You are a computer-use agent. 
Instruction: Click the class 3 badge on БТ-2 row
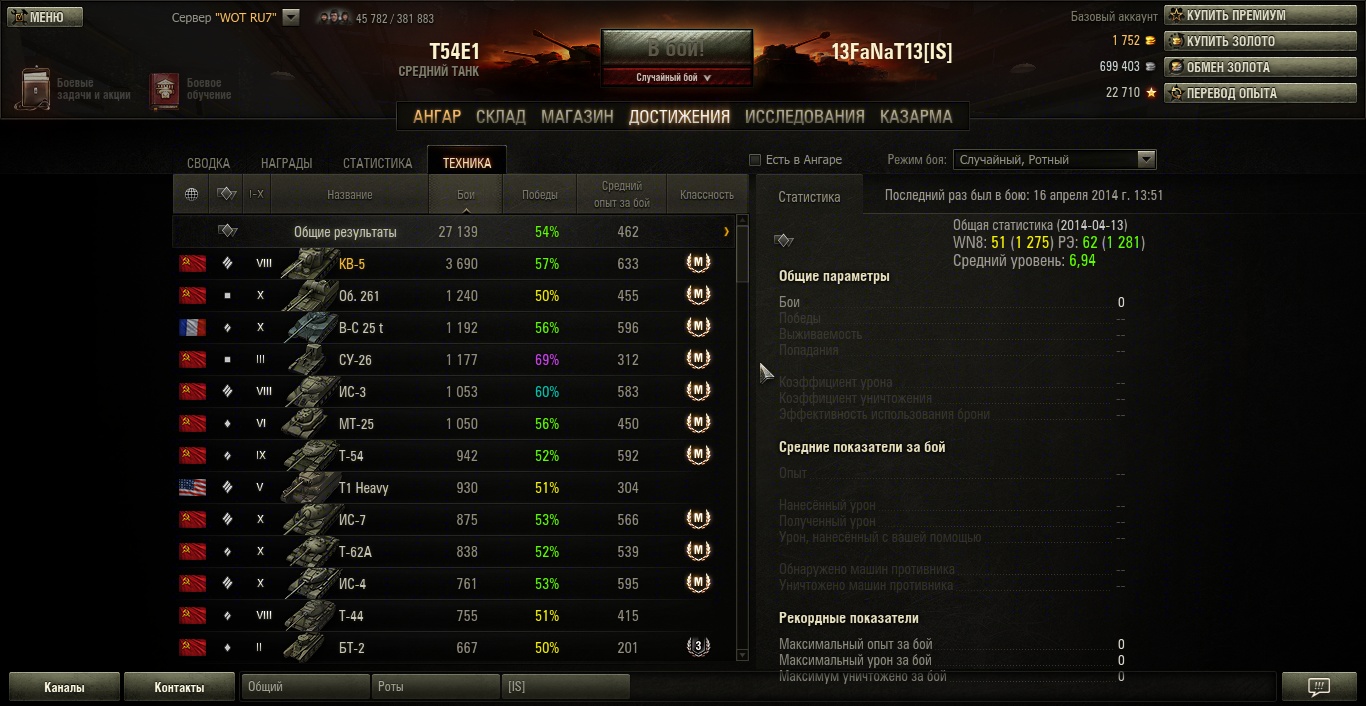[698, 647]
